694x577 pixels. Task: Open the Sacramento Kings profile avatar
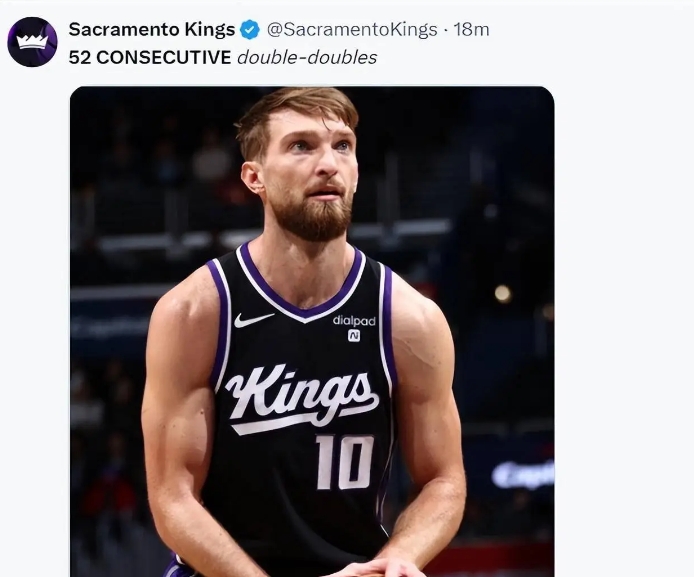[32, 42]
